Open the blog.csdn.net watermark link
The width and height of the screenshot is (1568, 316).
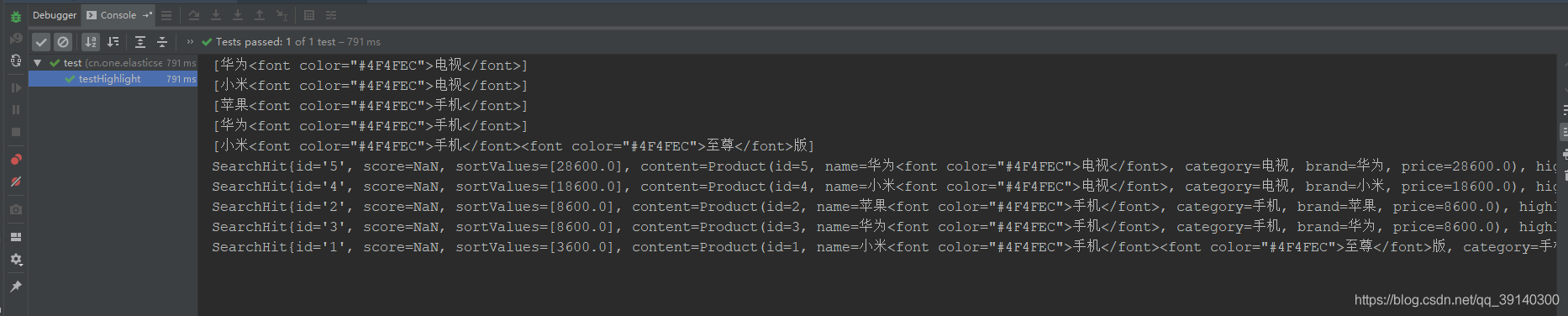pos(1456,300)
